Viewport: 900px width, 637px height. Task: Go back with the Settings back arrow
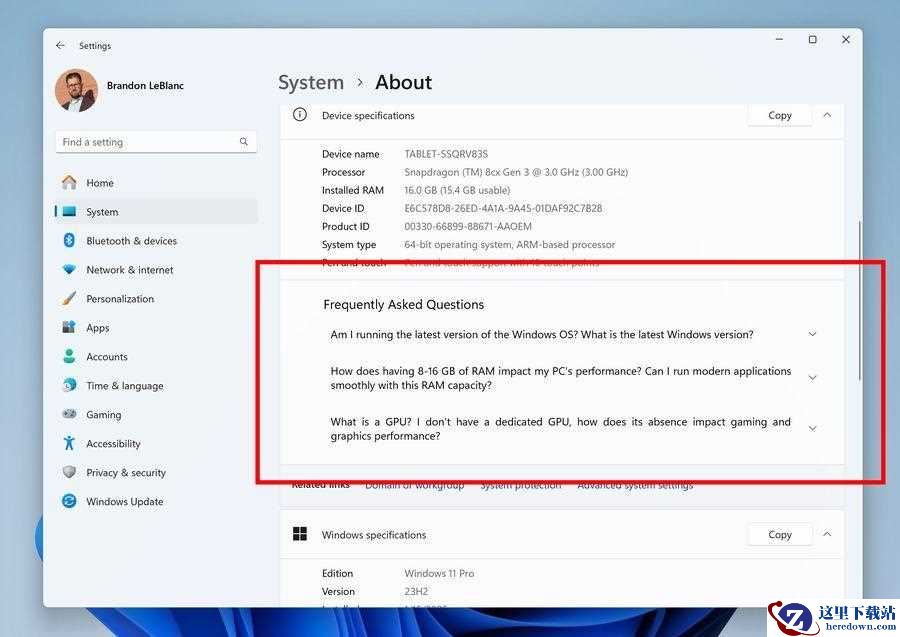click(60, 45)
